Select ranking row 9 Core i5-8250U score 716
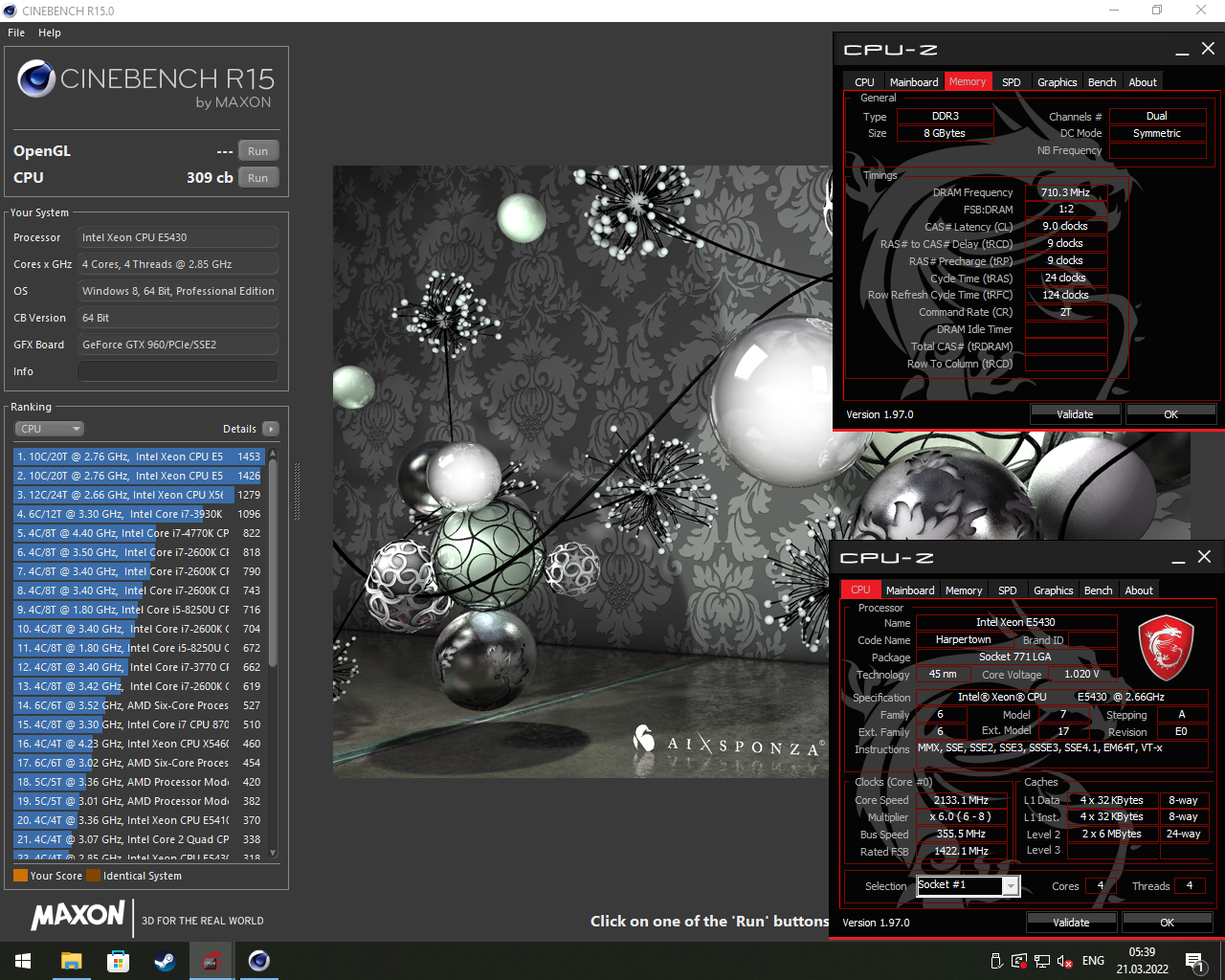 (139, 610)
